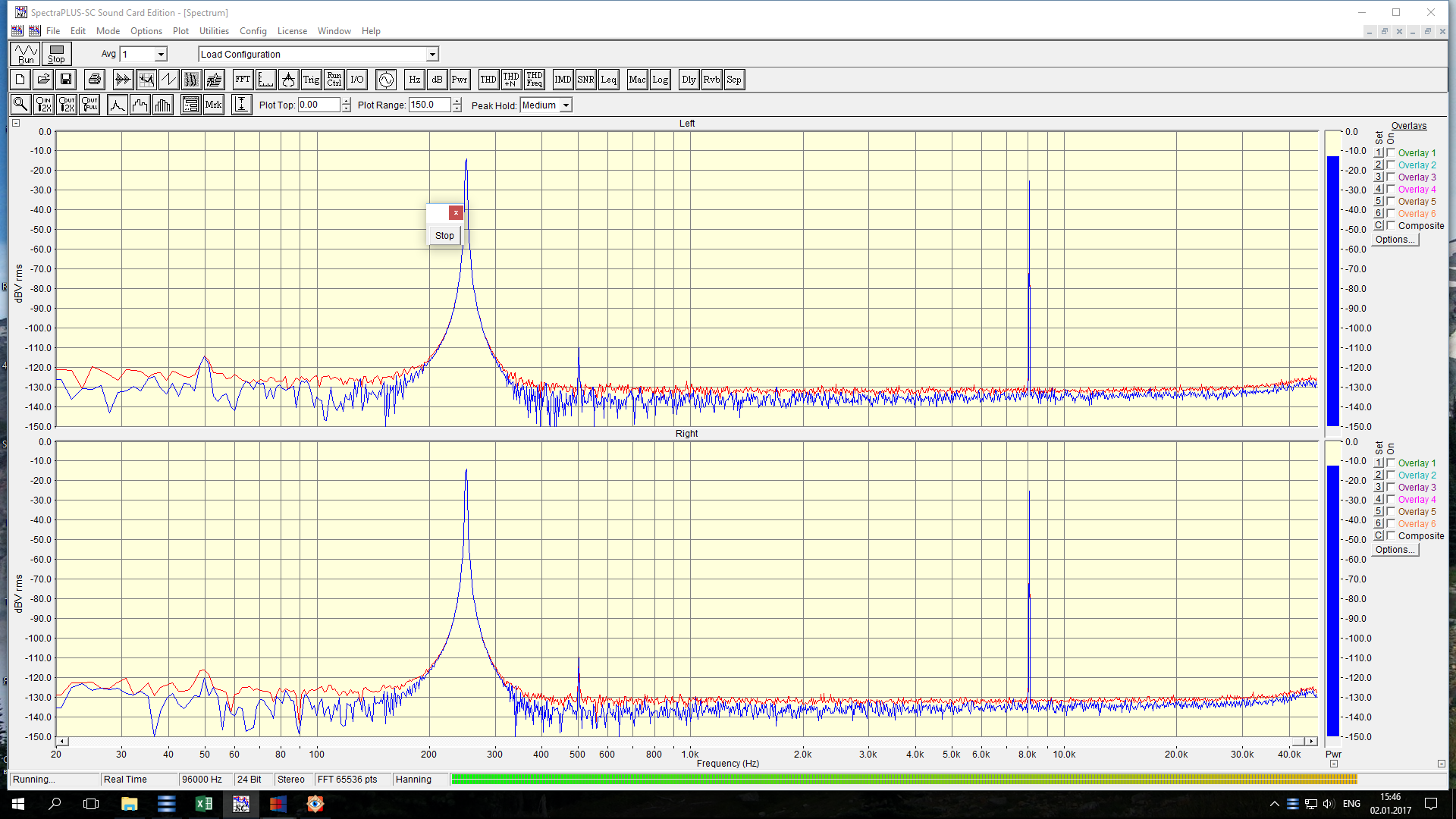
Task: Toggle Composite checkbox in Left panel
Action: click(1391, 225)
